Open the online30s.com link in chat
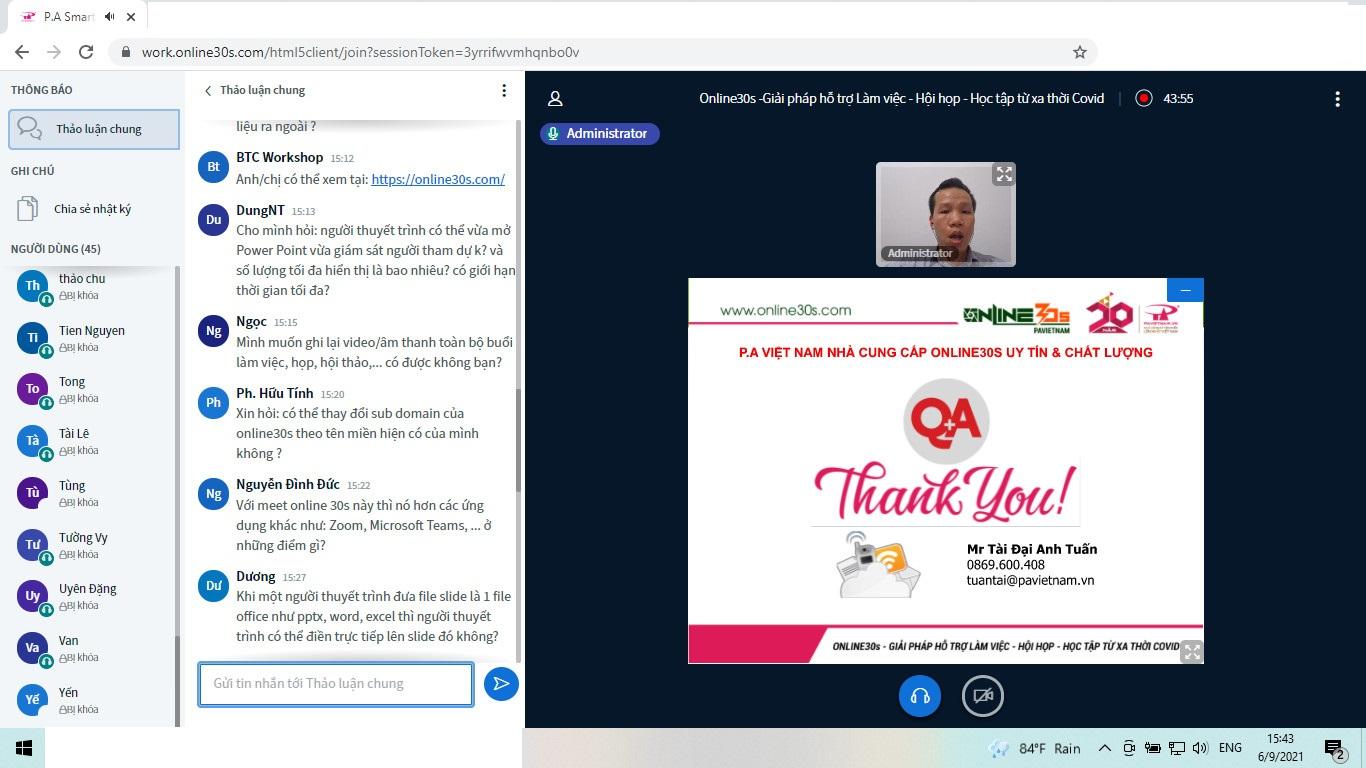Viewport: 1366px width, 768px height. (x=438, y=179)
